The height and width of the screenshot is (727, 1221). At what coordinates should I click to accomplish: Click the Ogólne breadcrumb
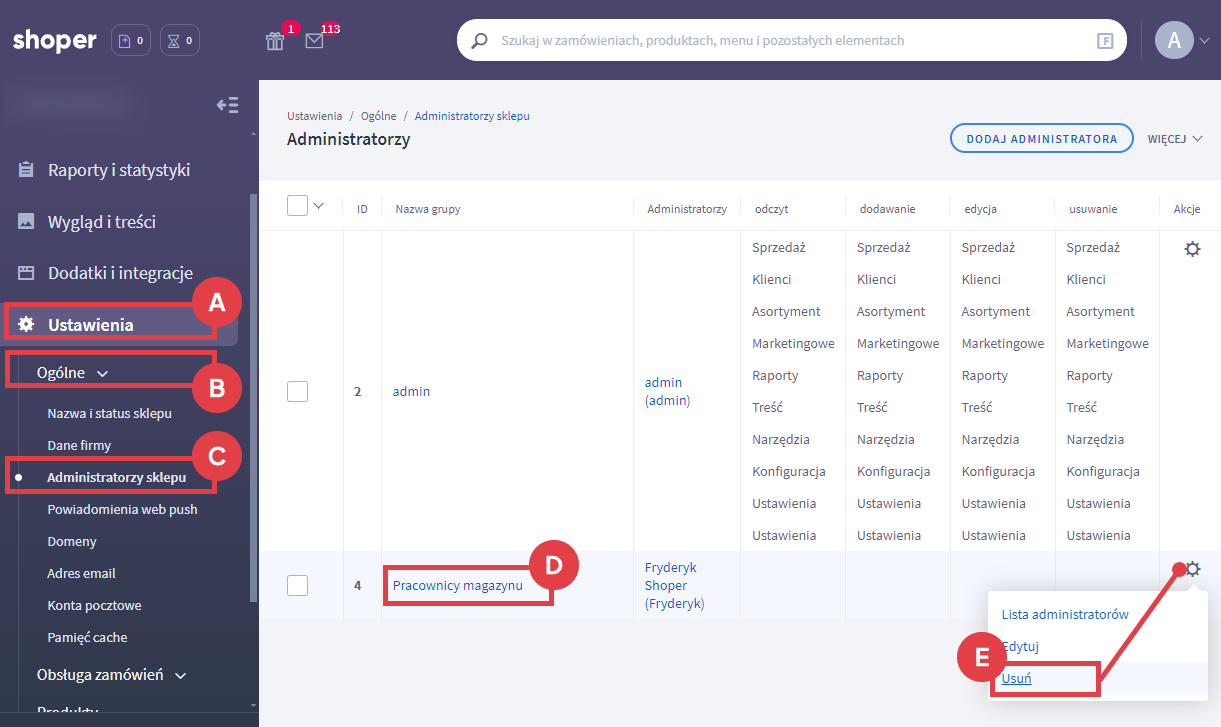tap(379, 116)
